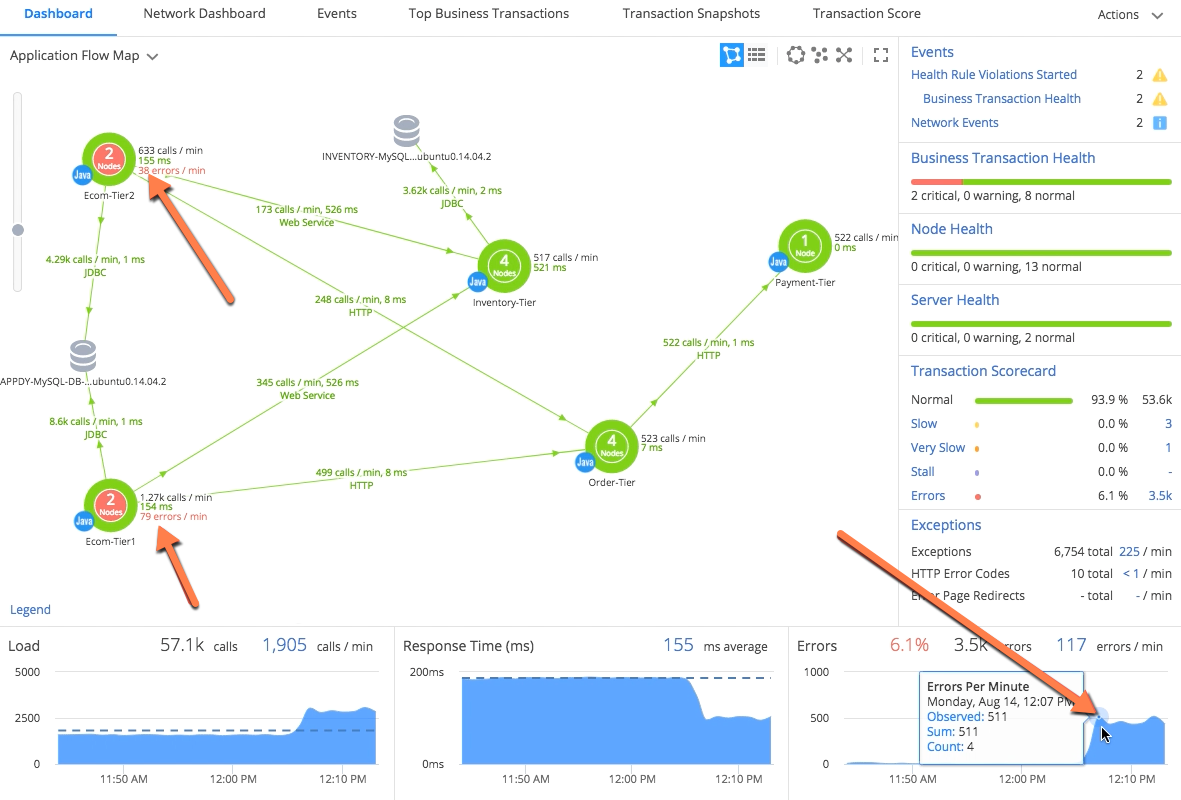
Task: Click the Response Time chart area
Action: tap(616, 718)
